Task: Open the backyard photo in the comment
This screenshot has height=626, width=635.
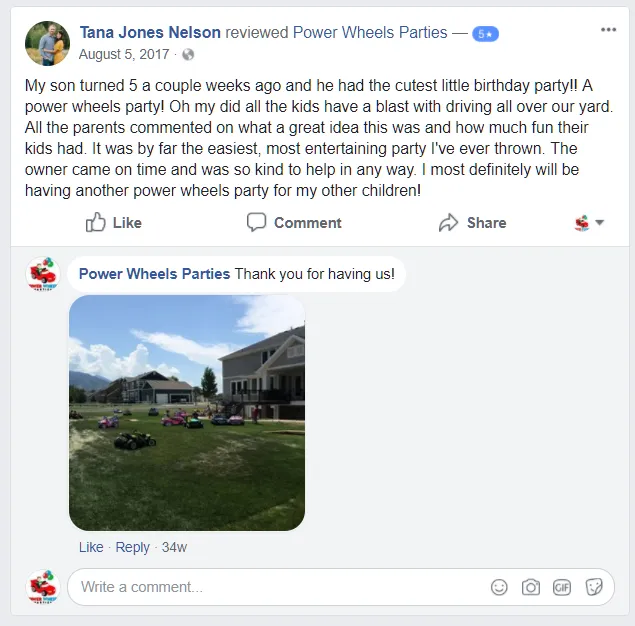Action: coord(187,413)
